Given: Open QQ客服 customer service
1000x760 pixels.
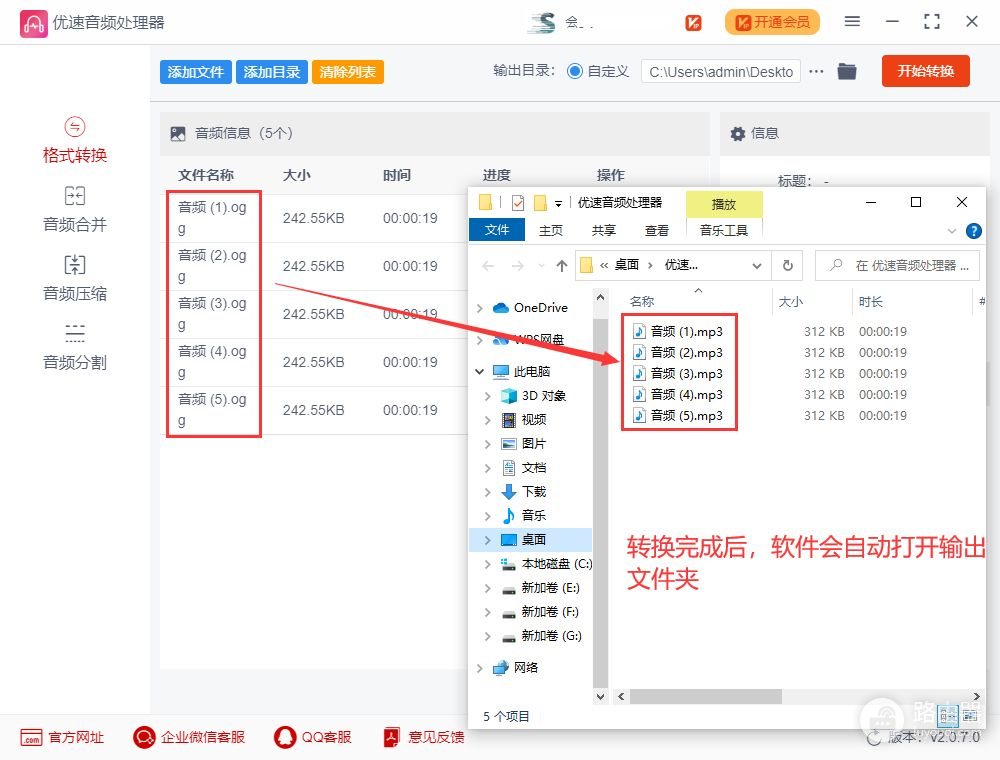Looking at the screenshot, I should coord(313,737).
